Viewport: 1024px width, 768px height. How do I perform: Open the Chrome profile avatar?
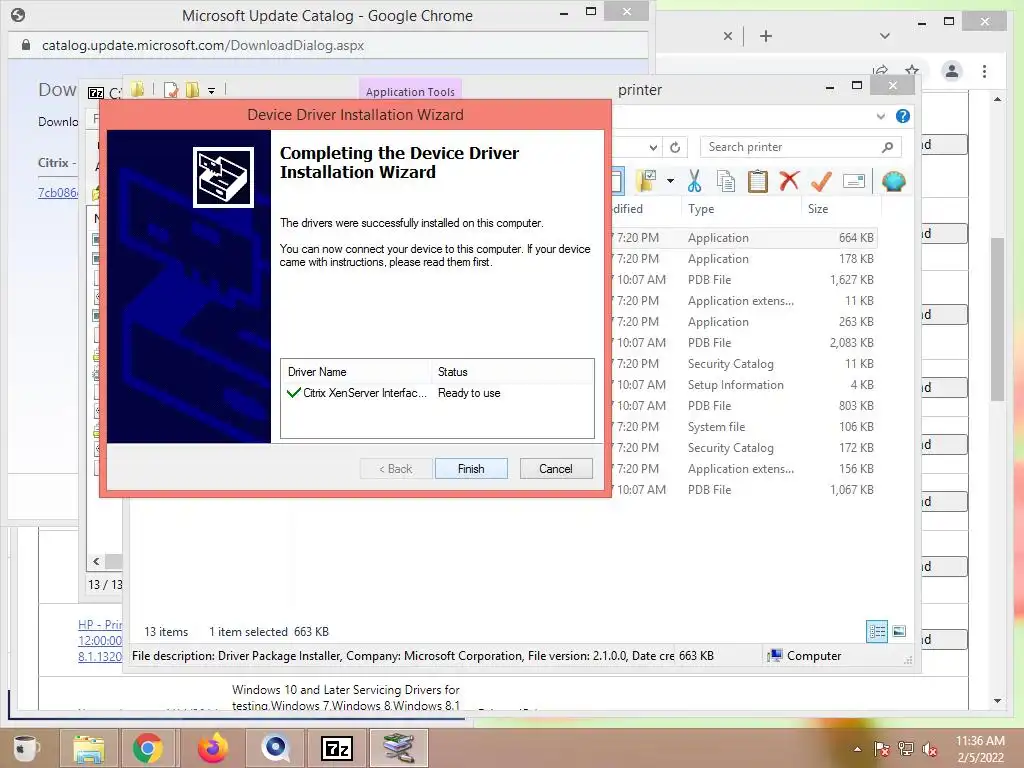click(952, 71)
